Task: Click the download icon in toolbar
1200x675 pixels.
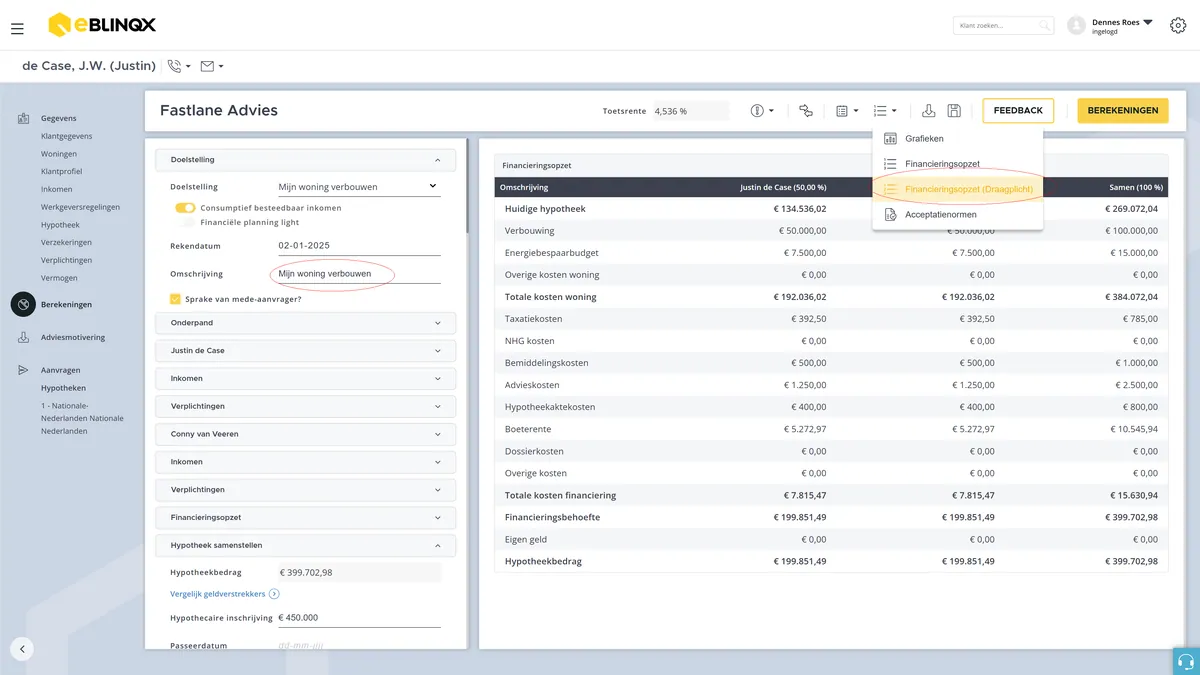Action: [928, 111]
